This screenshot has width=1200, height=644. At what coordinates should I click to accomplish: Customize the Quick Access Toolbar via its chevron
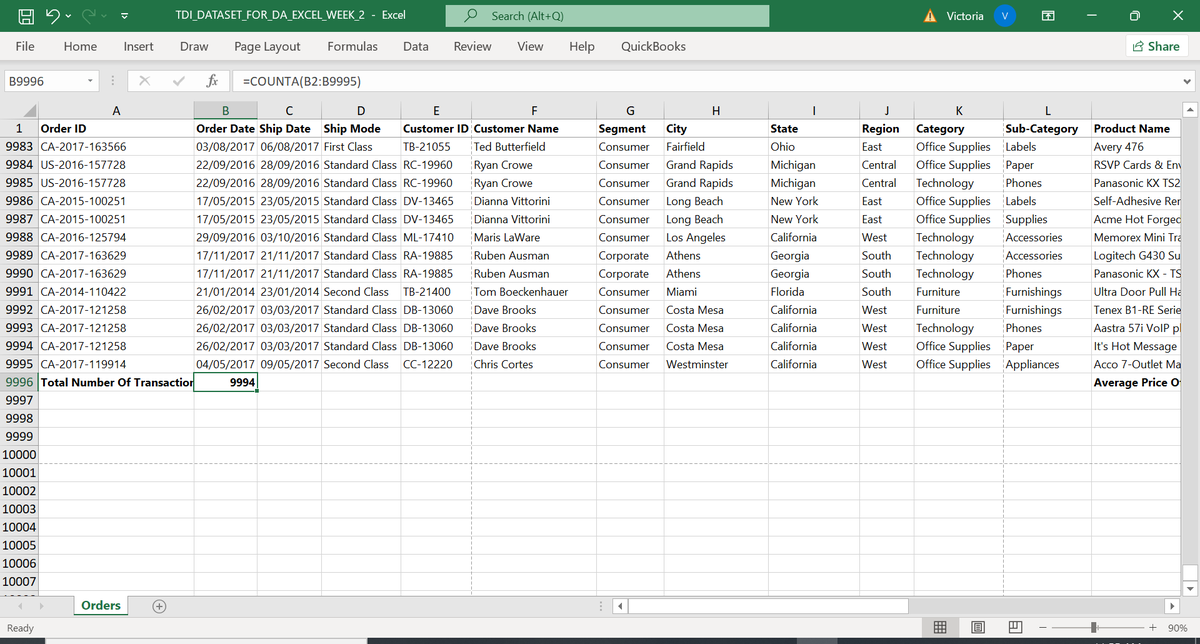[123, 15]
